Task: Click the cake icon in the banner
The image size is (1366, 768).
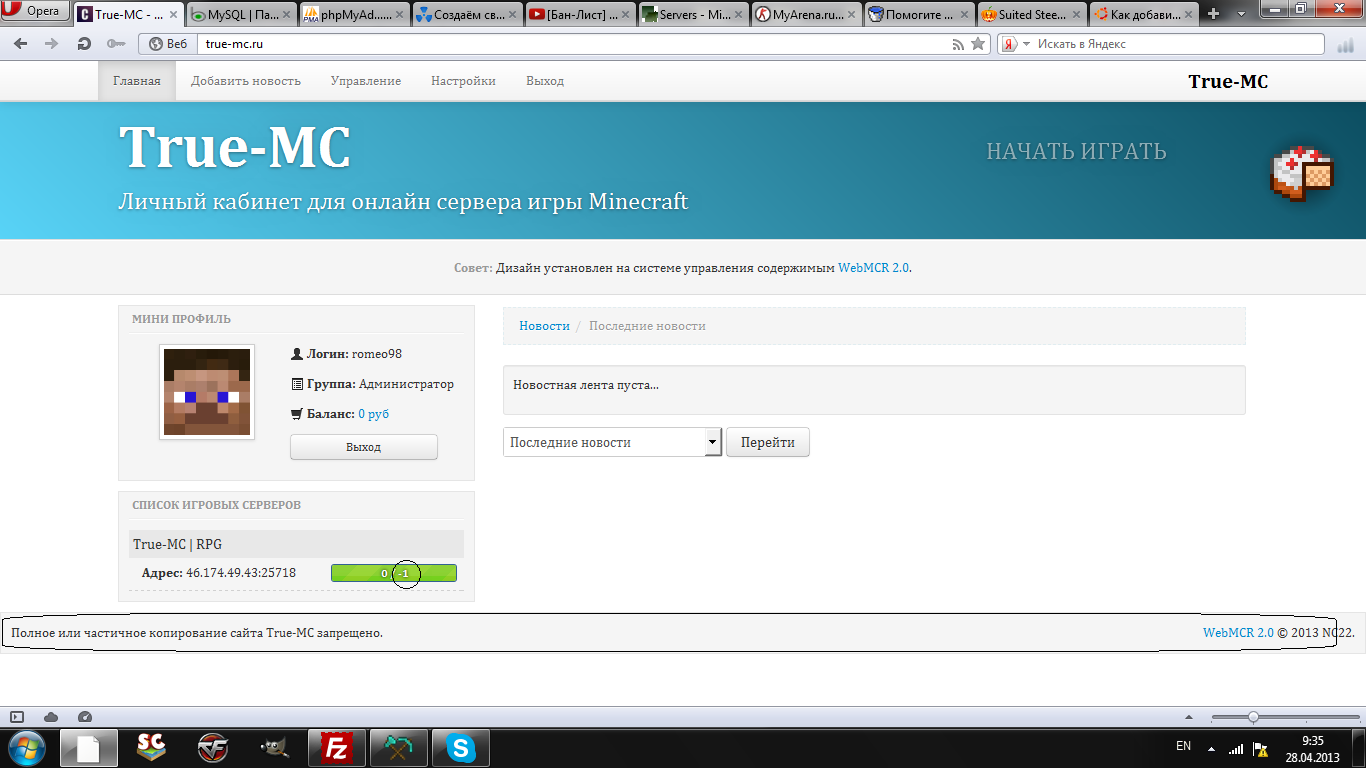Action: click(1302, 174)
